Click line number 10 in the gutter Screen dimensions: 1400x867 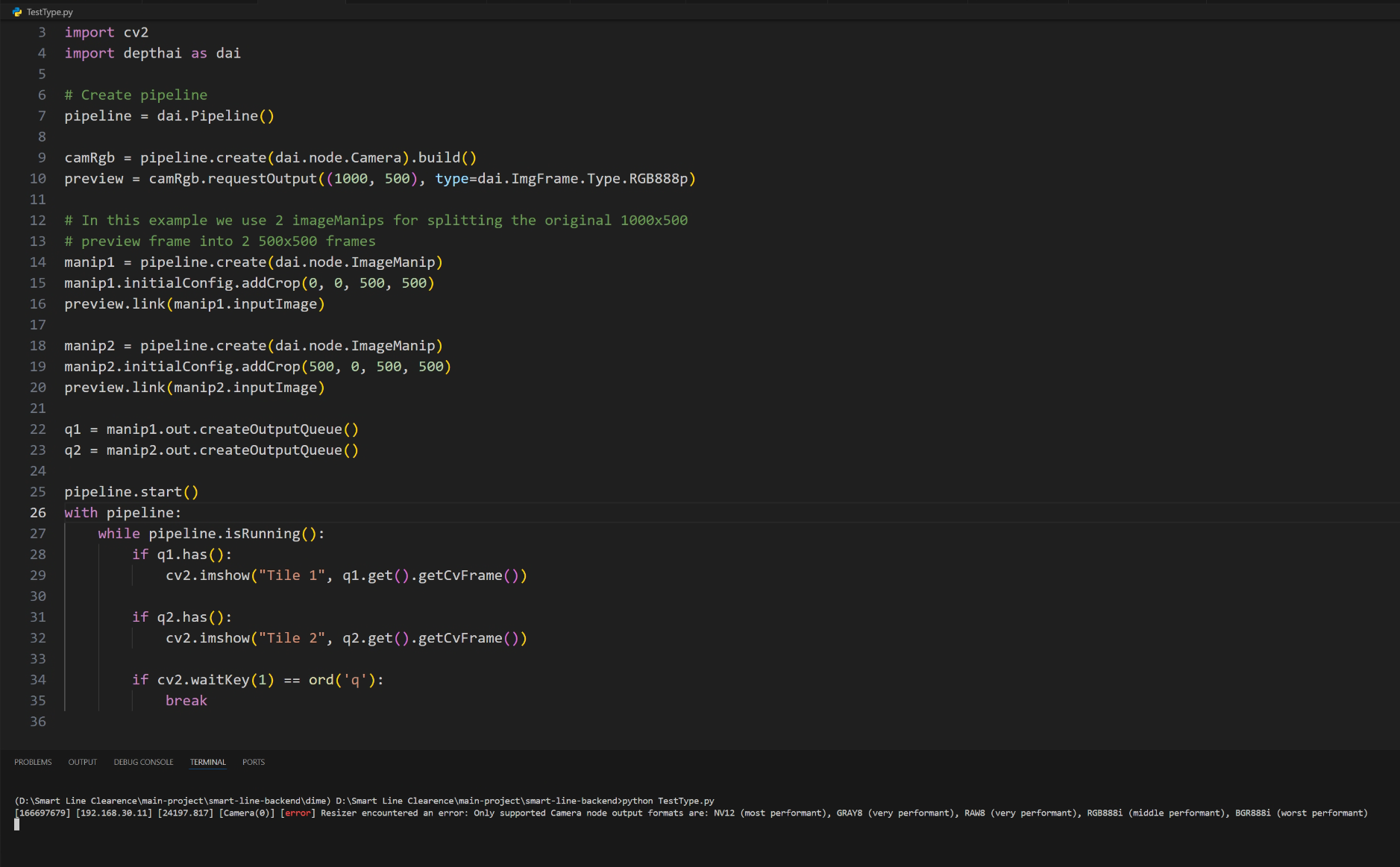pos(38,179)
